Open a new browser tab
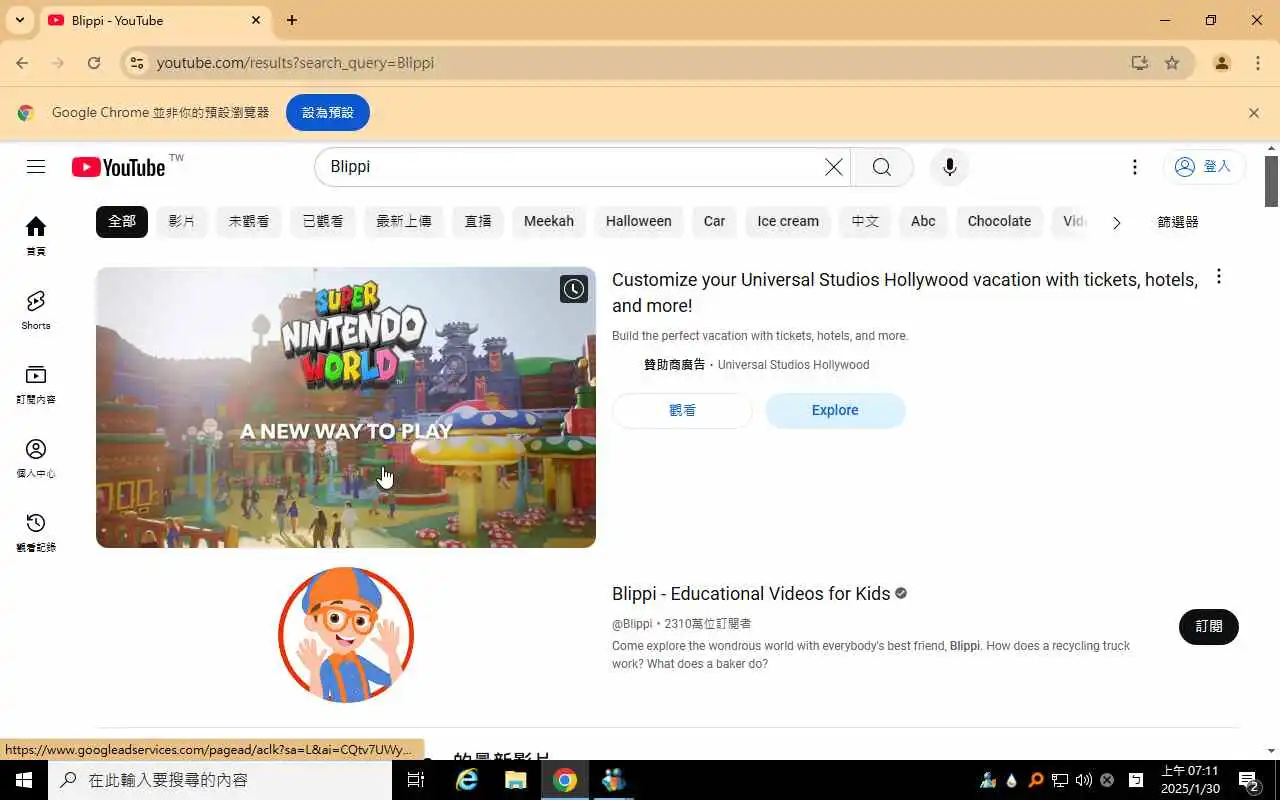 coord(292,20)
